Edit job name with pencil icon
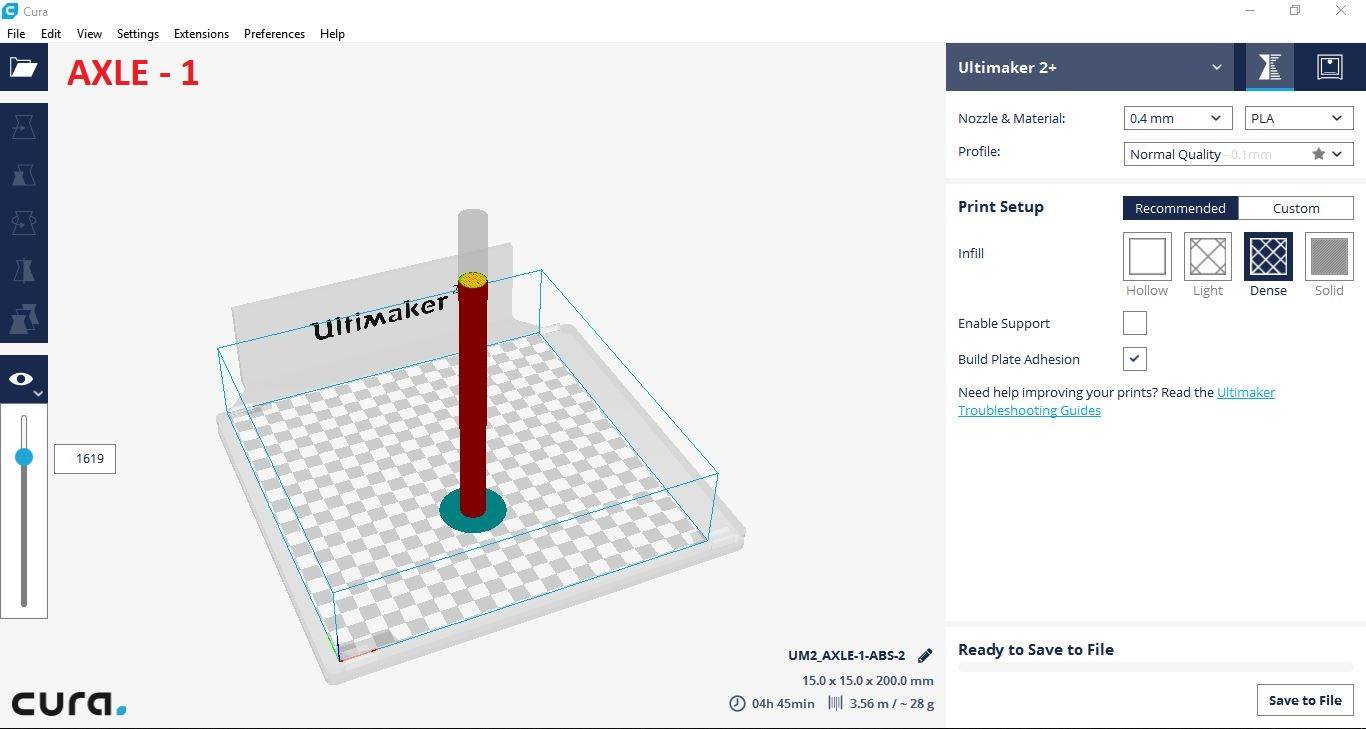 [x=925, y=656]
